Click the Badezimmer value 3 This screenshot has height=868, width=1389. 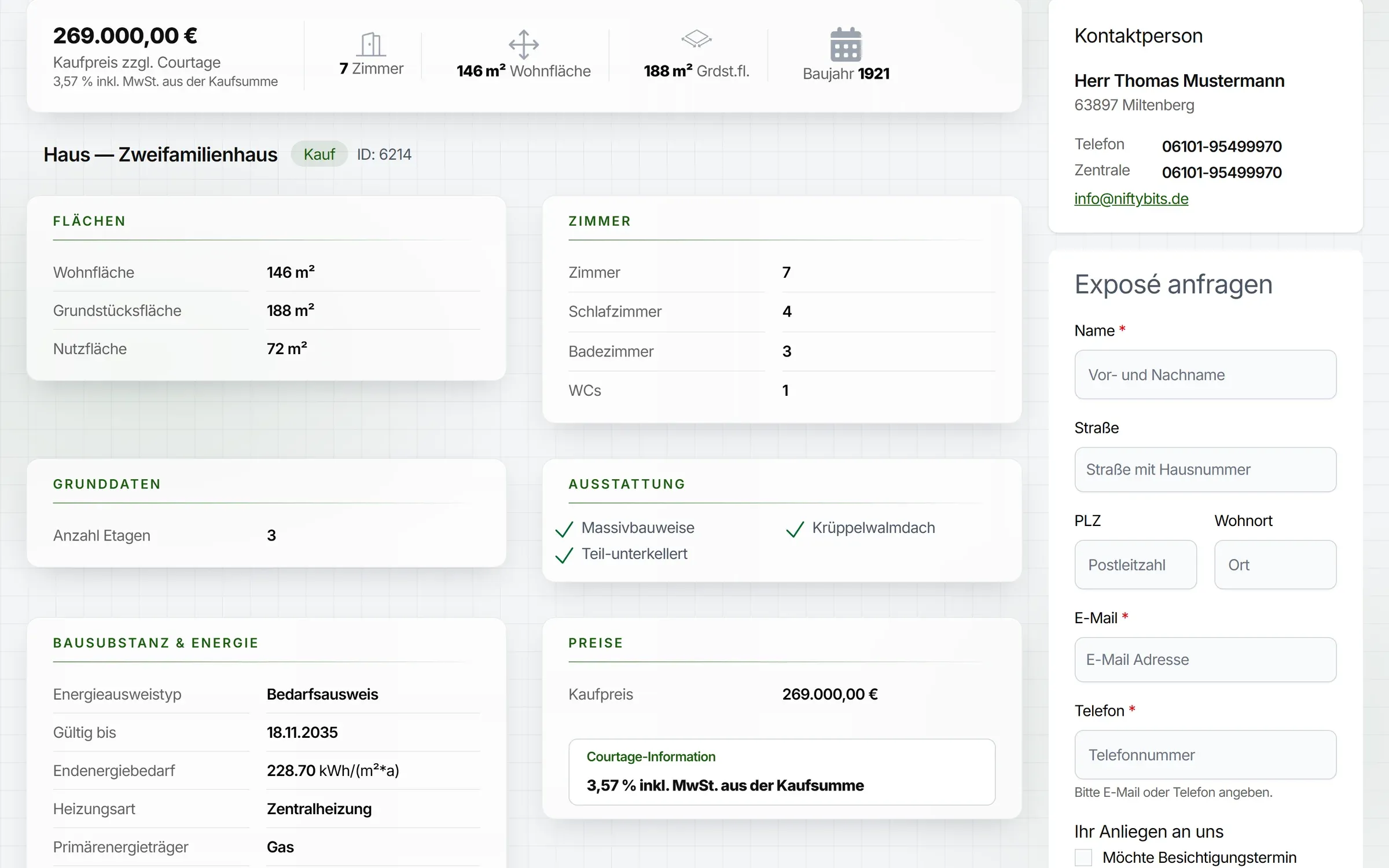coord(787,351)
